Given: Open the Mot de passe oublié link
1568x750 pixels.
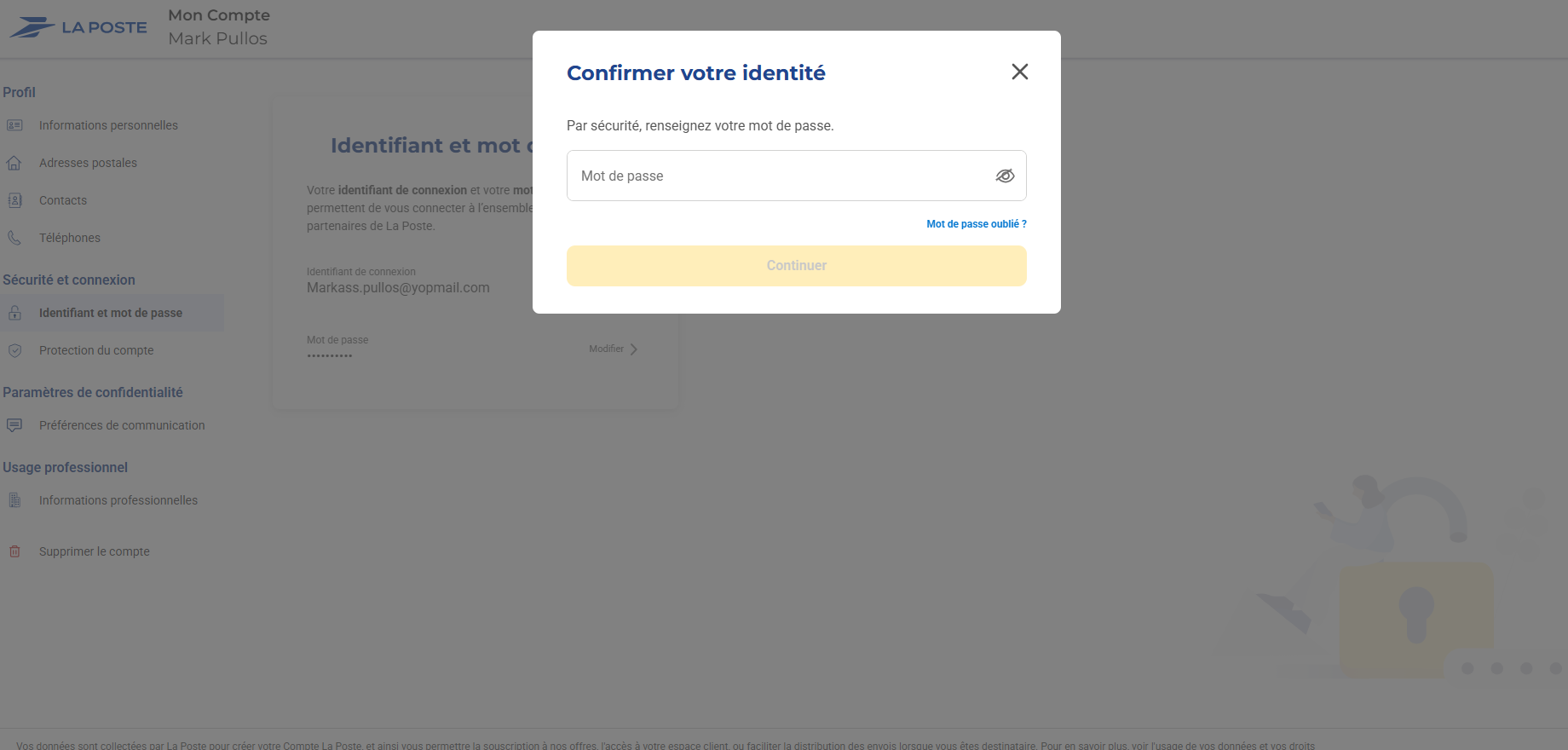Looking at the screenshot, I should [x=976, y=224].
